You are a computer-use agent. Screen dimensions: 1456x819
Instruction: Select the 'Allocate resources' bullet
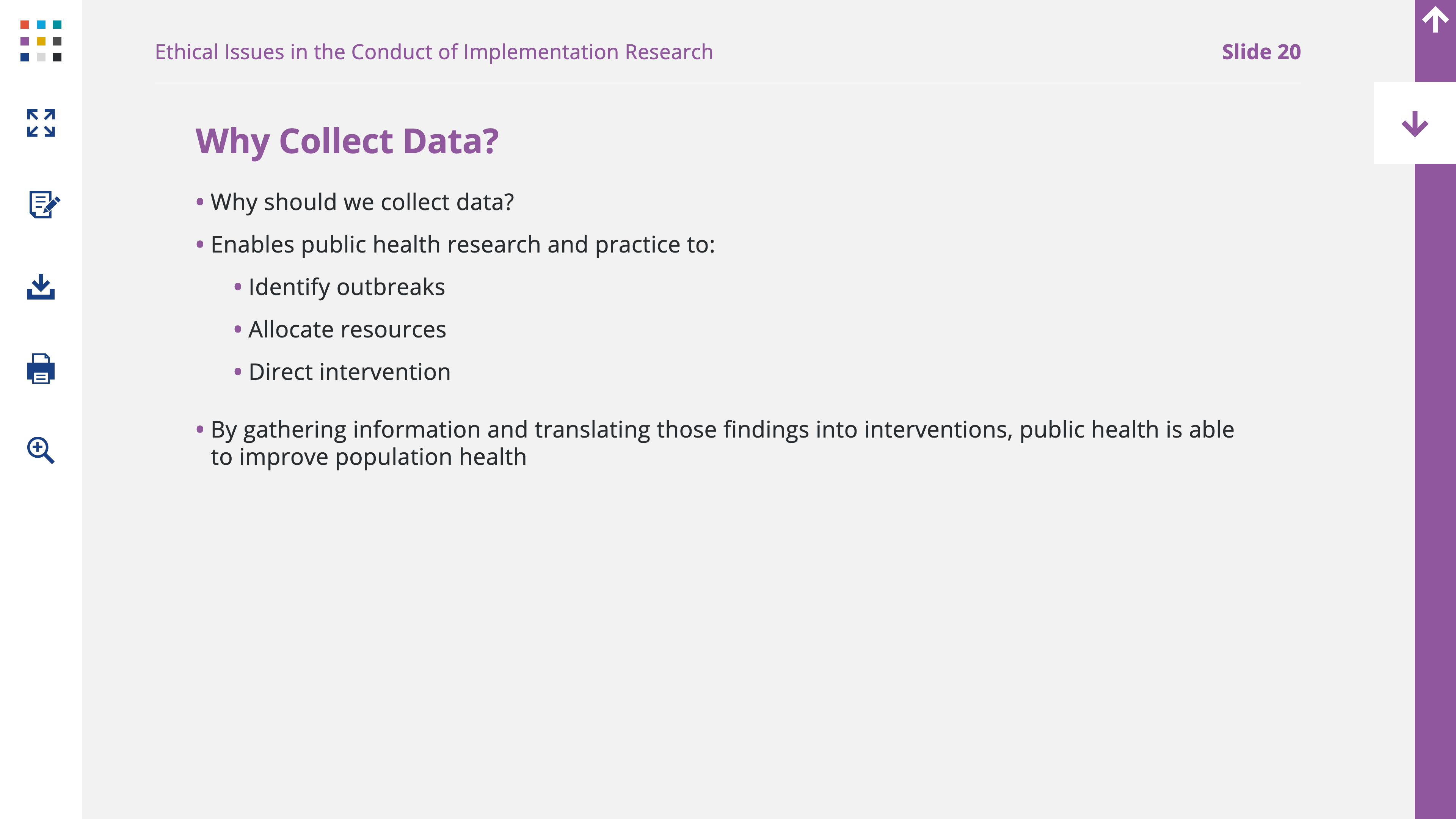coord(347,329)
